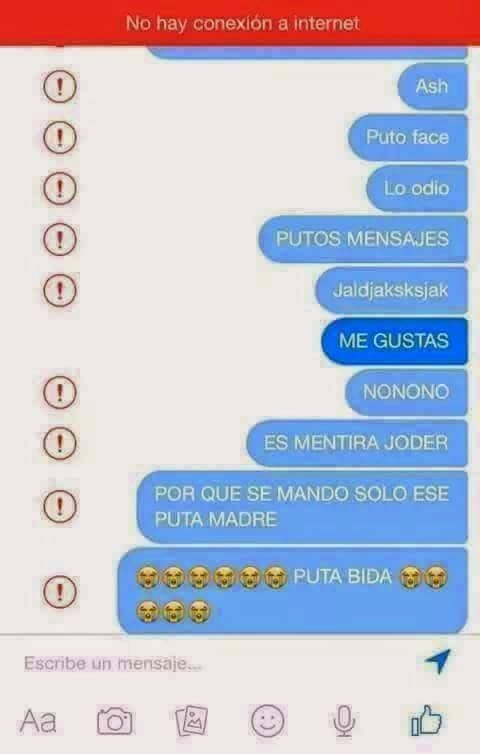Image resolution: width=480 pixels, height=754 pixels.
Task: Tap the error icon beside NONONO
Action: point(60,392)
